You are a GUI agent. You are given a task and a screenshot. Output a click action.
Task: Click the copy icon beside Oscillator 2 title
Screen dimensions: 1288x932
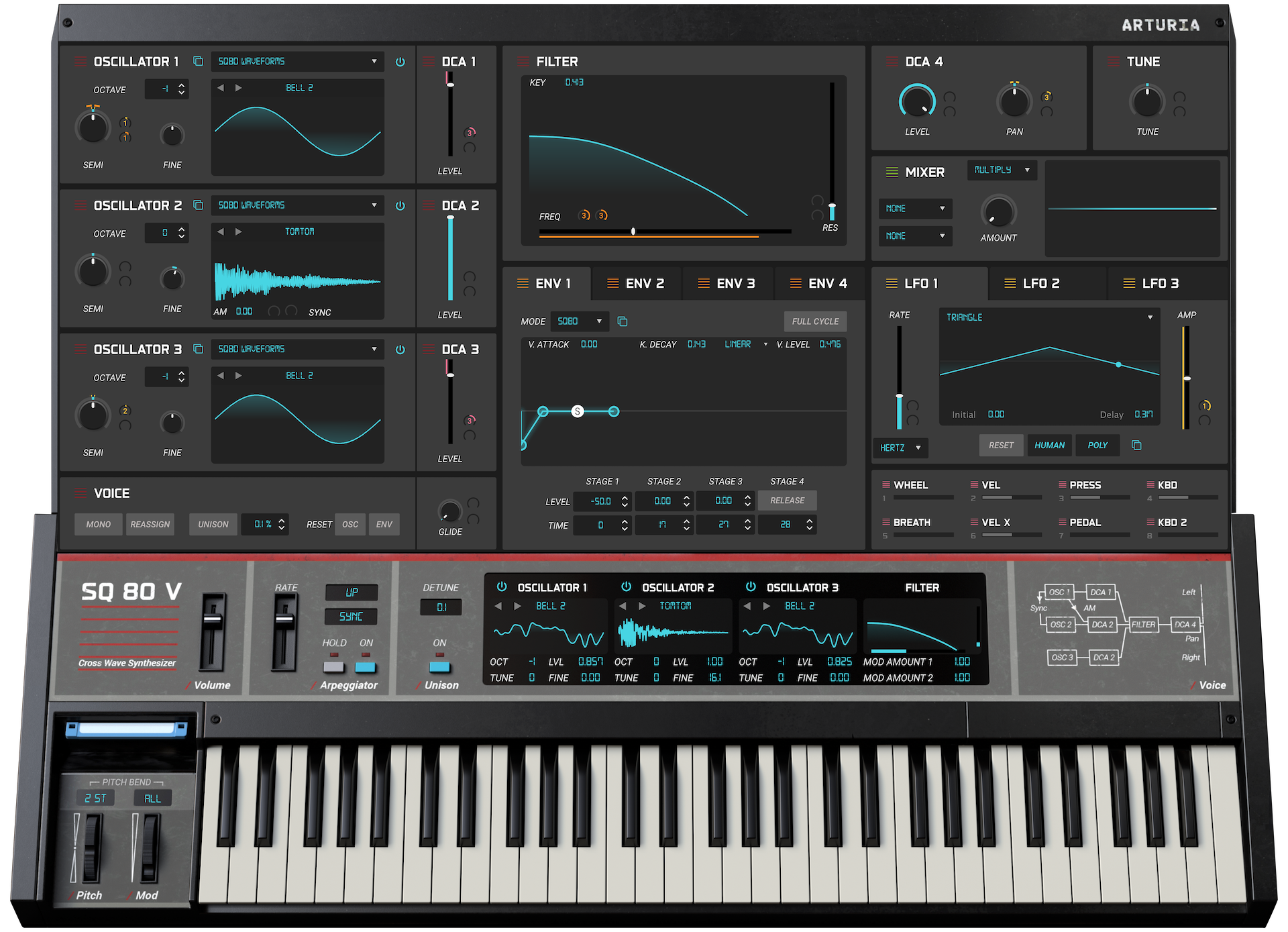(198, 205)
